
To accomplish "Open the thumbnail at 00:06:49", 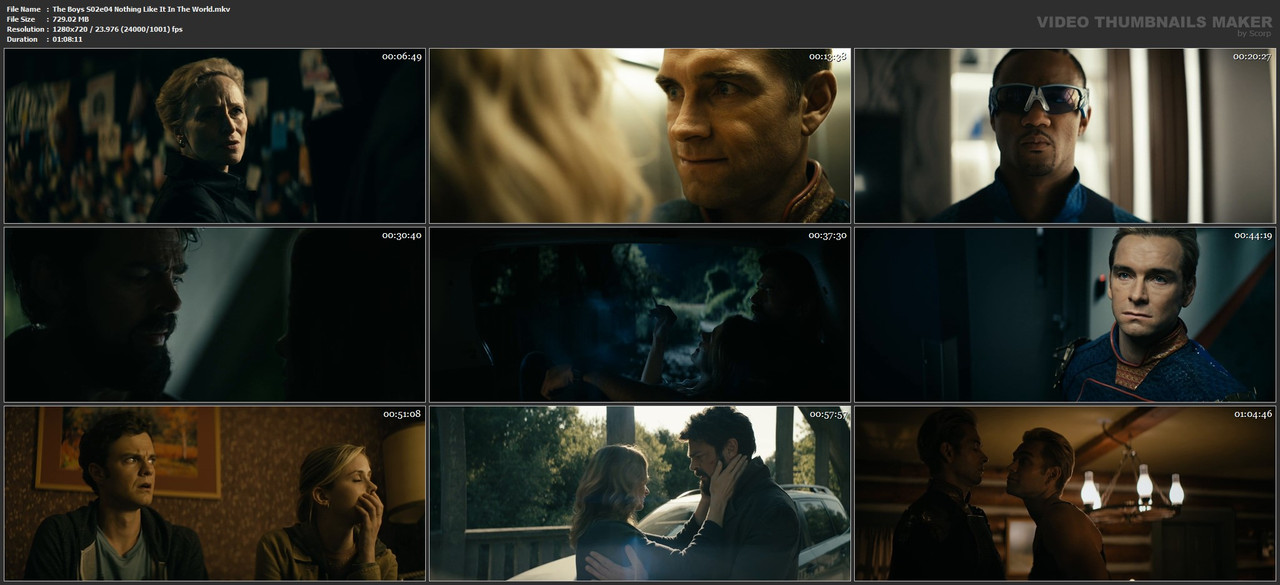I will (215, 136).
